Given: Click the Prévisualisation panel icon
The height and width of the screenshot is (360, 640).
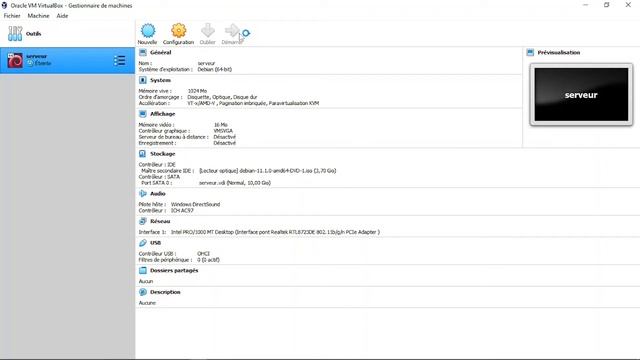Looking at the screenshot, I should [x=530, y=52].
